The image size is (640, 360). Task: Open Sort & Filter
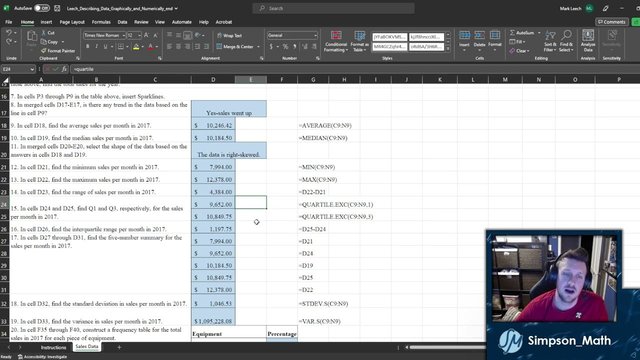tap(550, 41)
